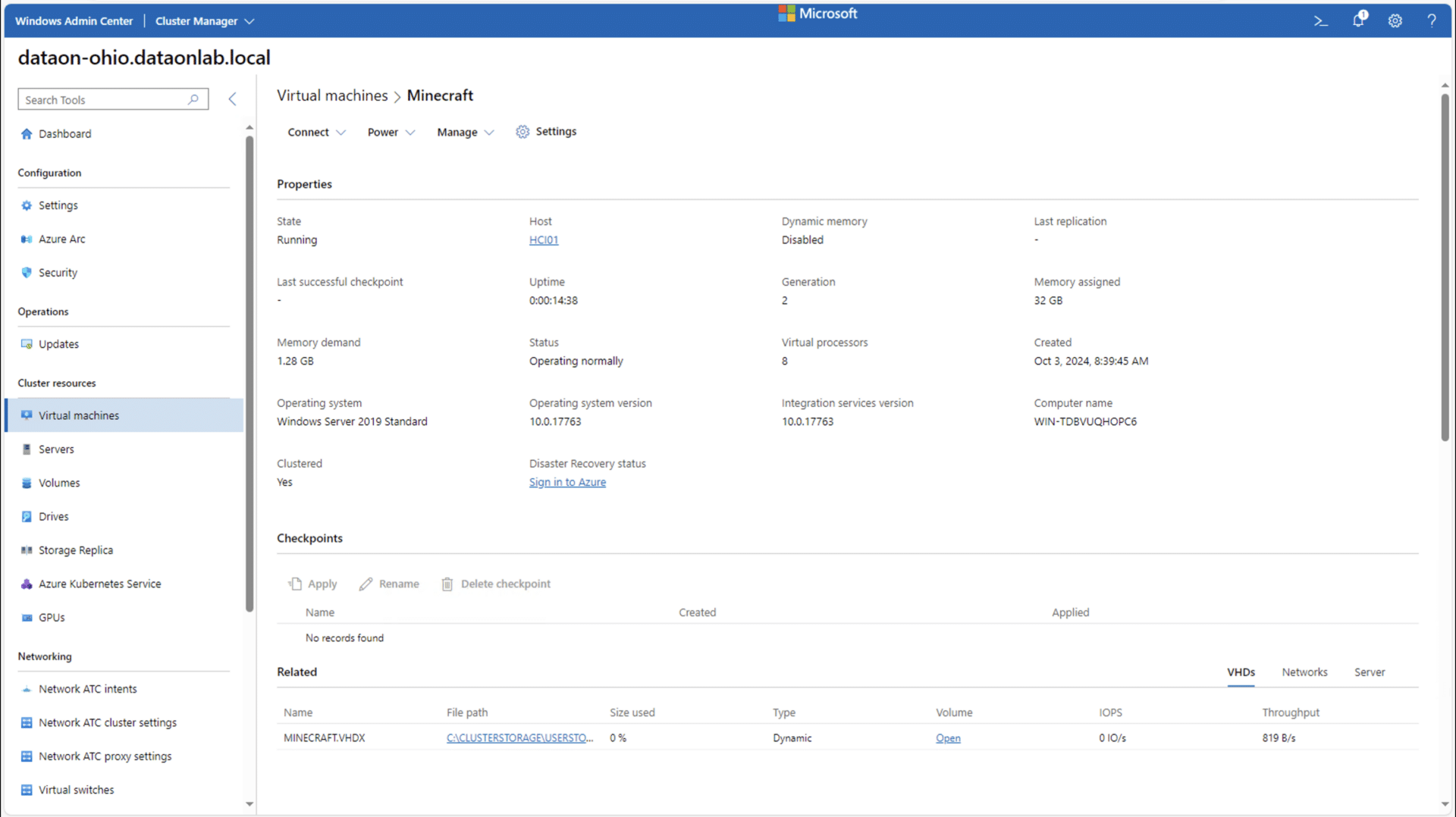Screen dimensions: 1456x817
Task: Open Dashboard home icon
Action: click(27, 133)
